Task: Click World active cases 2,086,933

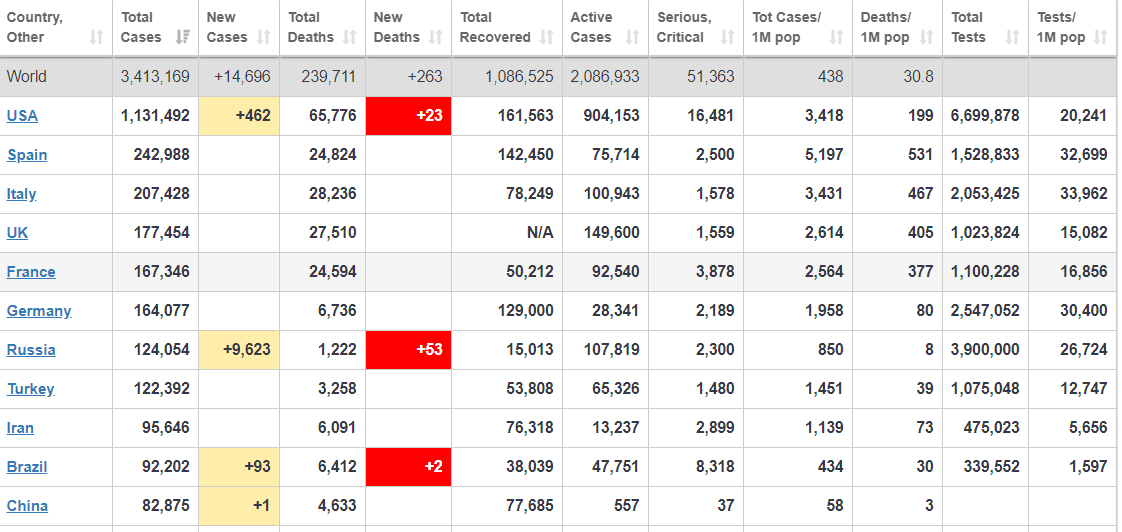Action: coord(605,77)
